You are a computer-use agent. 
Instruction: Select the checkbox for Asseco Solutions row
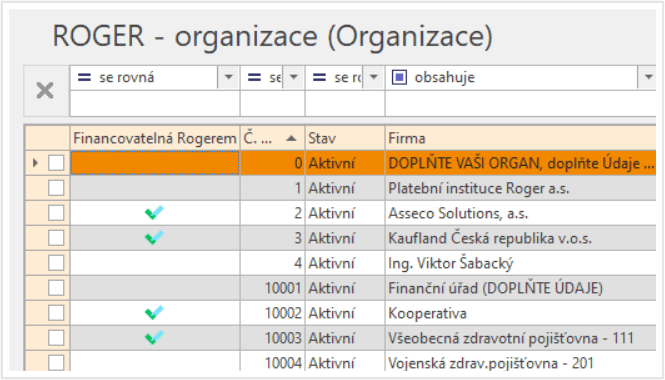coord(56,212)
